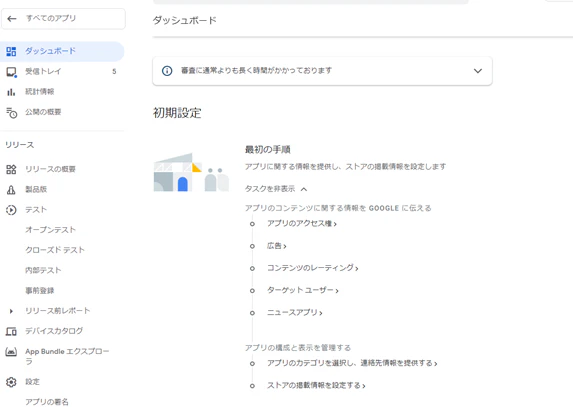Open 事前登録 sub-item
Image resolution: width=573 pixels, height=407 pixels.
39,291
